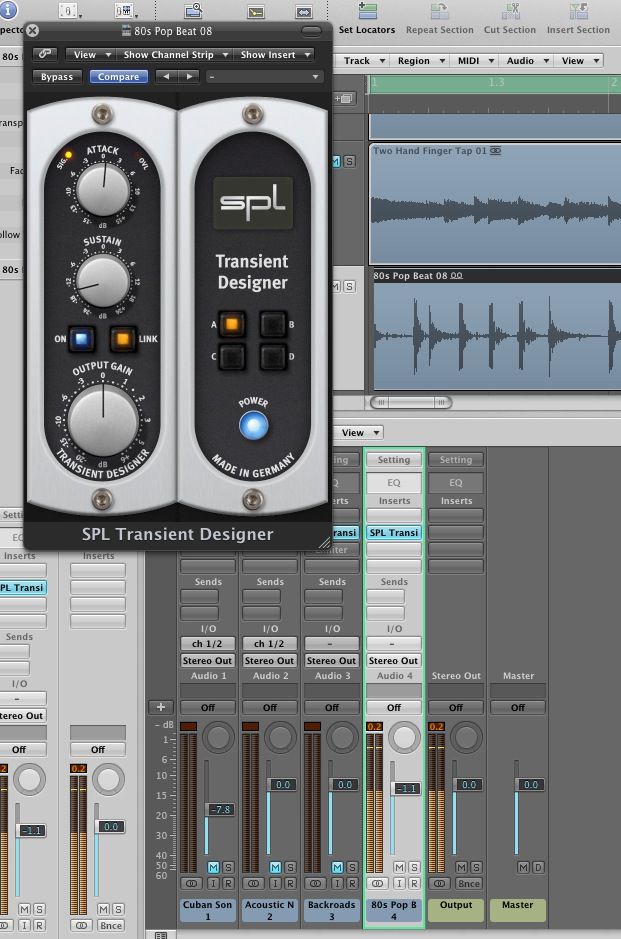Image resolution: width=621 pixels, height=939 pixels.
Task: Open the mixer View menu
Action: pos(359,432)
